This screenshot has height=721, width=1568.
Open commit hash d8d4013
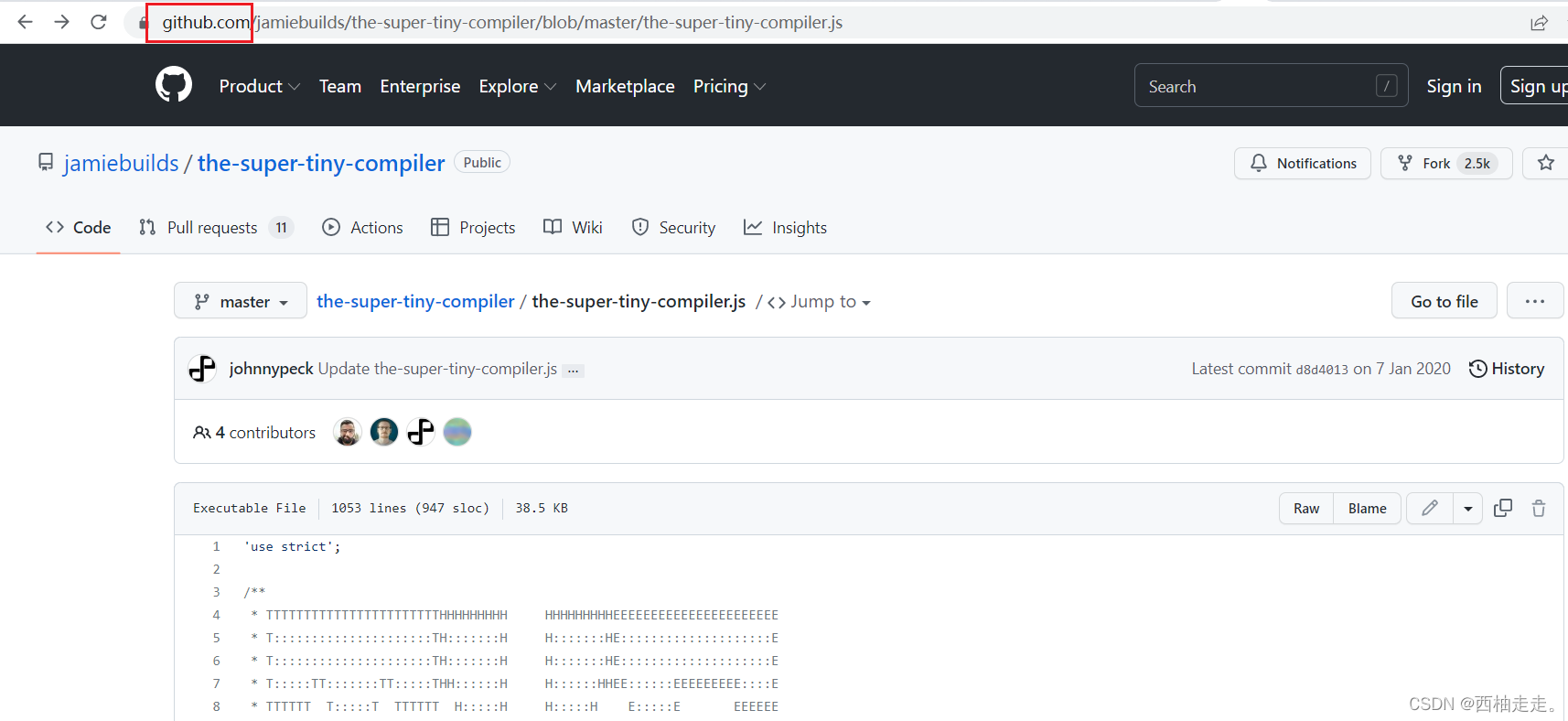point(1322,370)
